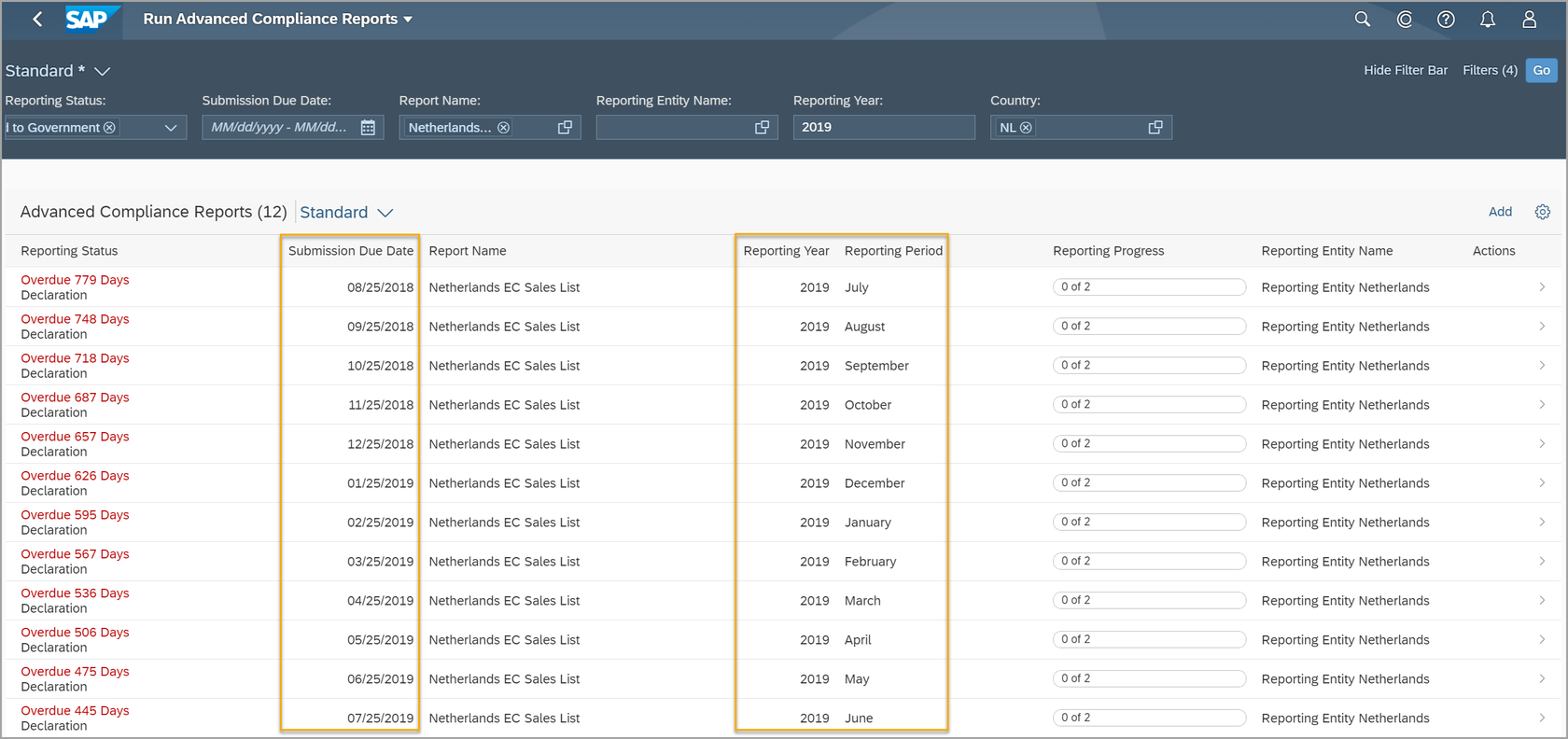Open the Reporting Status dropdown arrow

pos(171,128)
